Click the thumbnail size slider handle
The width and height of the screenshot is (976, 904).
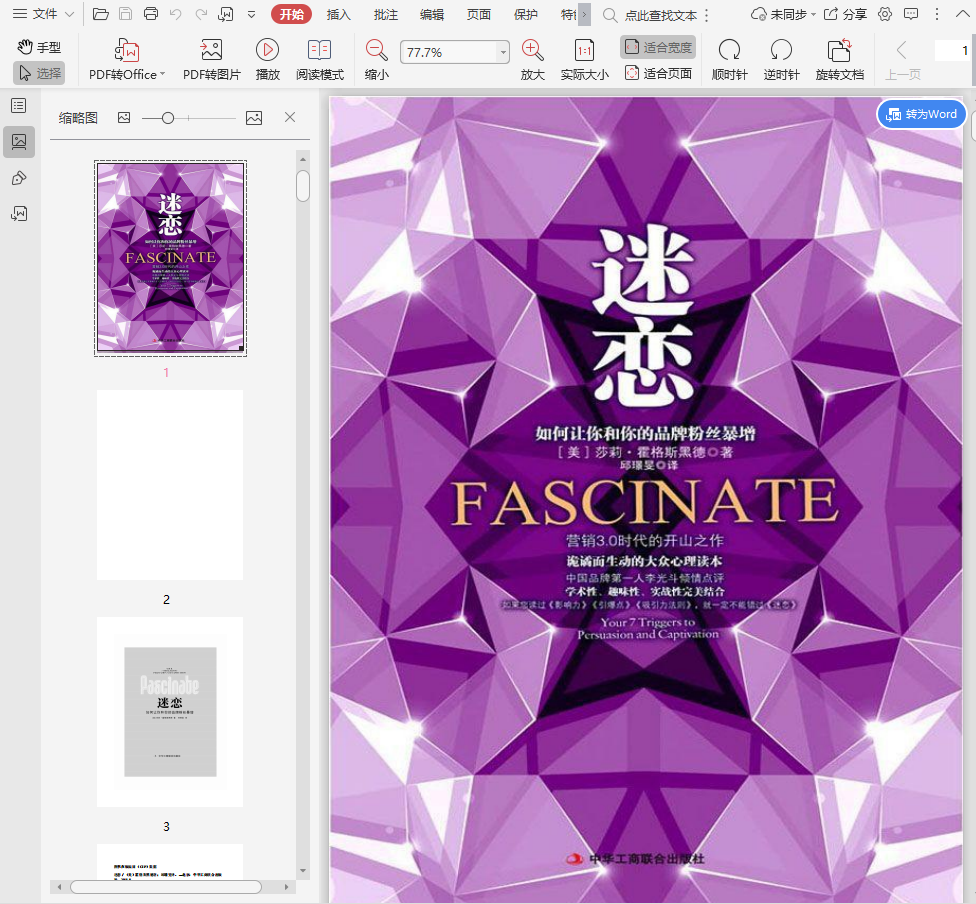pyautogui.click(x=168, y=118)
